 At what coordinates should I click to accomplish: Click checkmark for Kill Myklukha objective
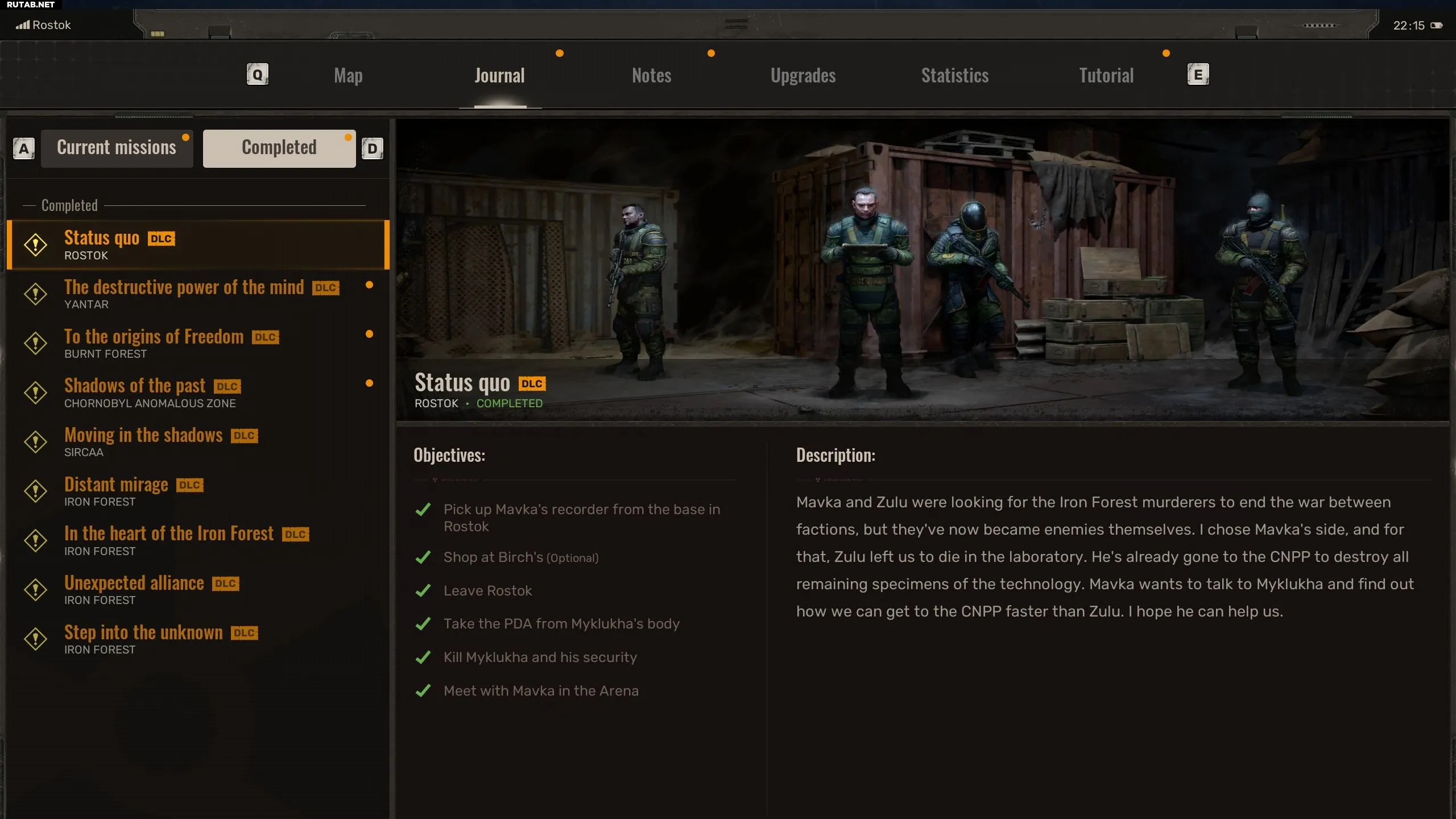[x=423, y=657]
